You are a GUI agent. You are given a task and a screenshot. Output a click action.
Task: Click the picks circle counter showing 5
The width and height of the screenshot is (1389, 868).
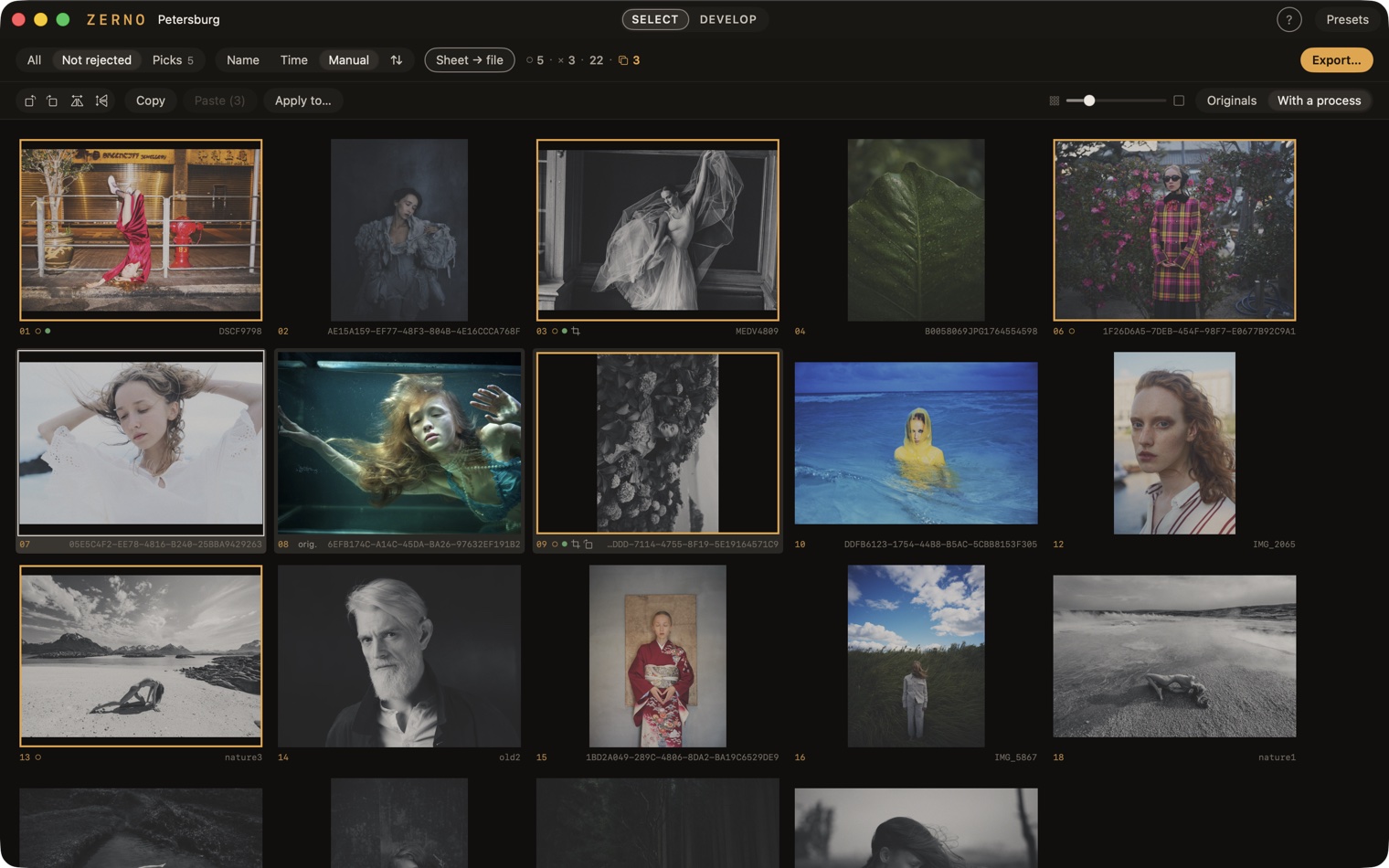(535, 60)
